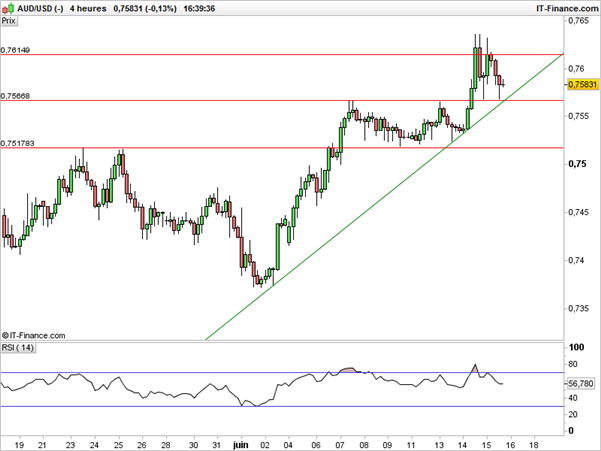Open the IT-Finance.com link at top right

coord(567,8)
